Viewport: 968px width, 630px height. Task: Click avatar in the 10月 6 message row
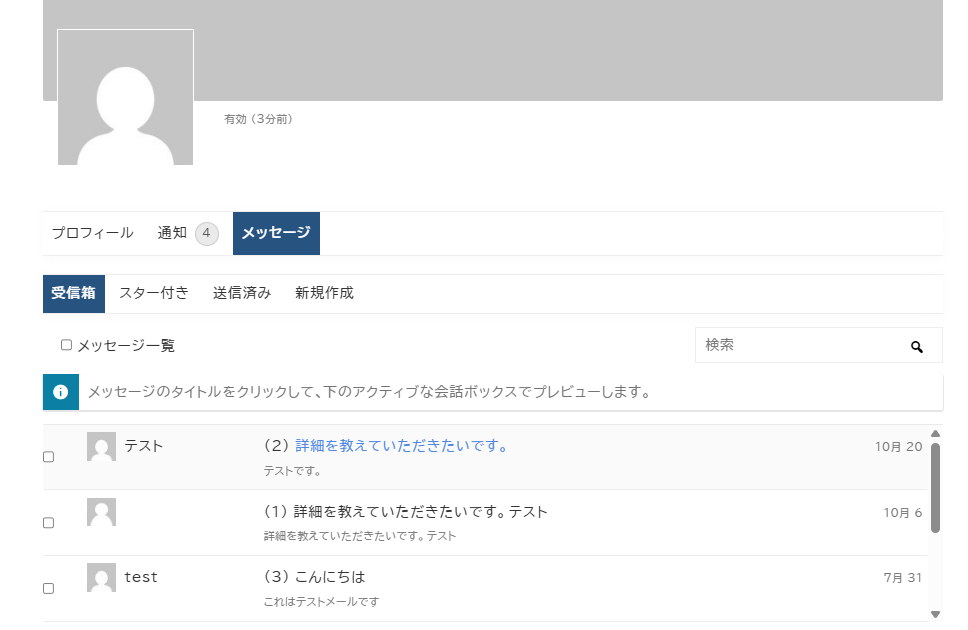click(x=101, y=512)
